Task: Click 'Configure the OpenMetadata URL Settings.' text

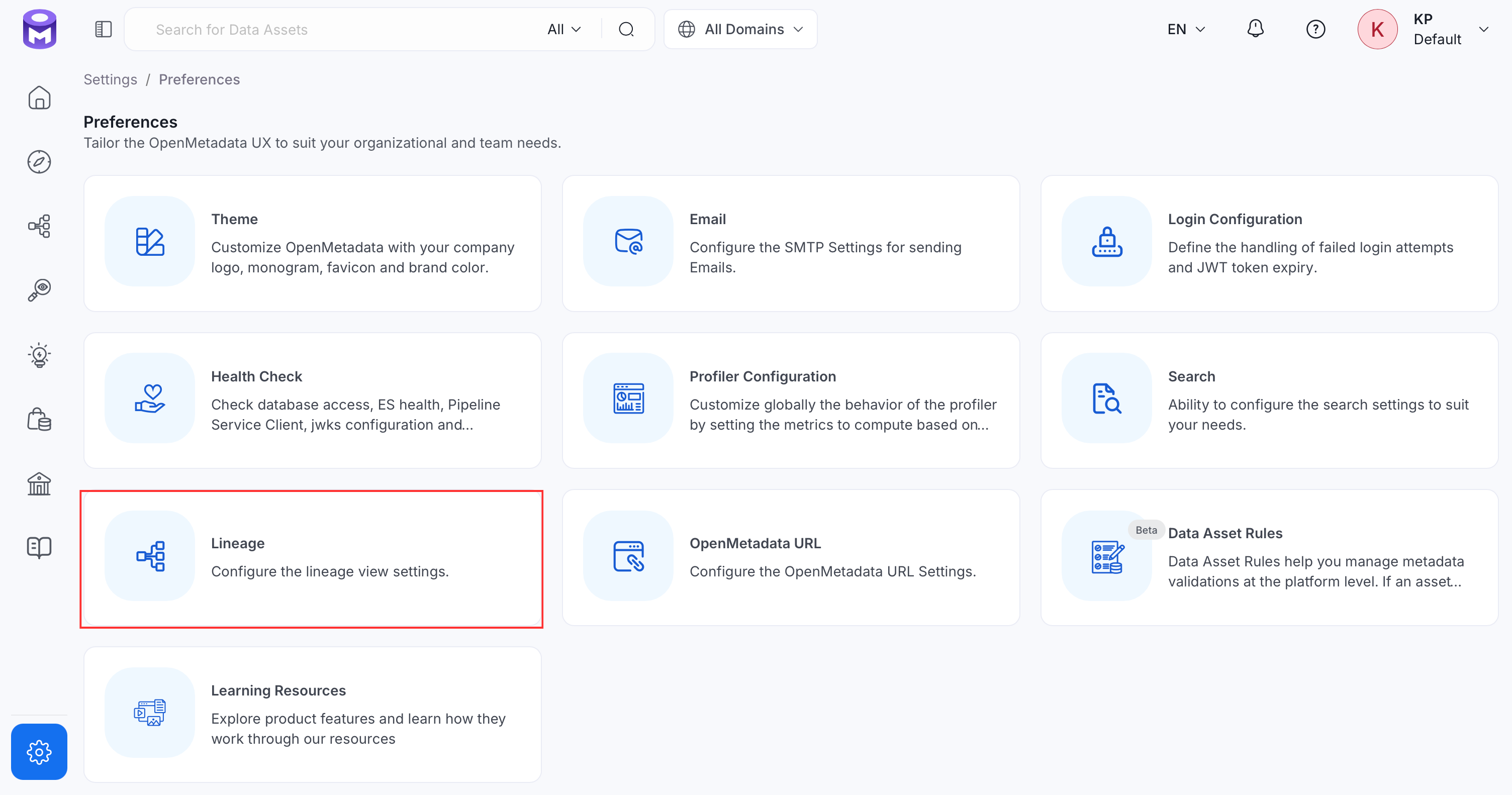Action: click(x=832, y=571)
